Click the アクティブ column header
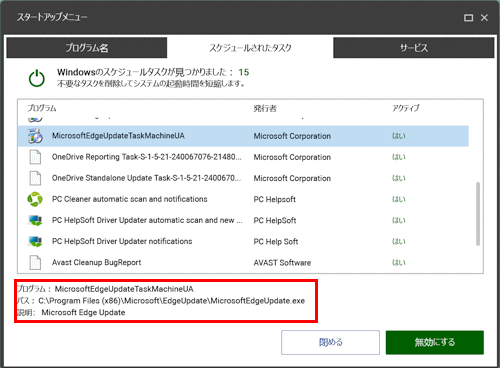 coord(406,108)
